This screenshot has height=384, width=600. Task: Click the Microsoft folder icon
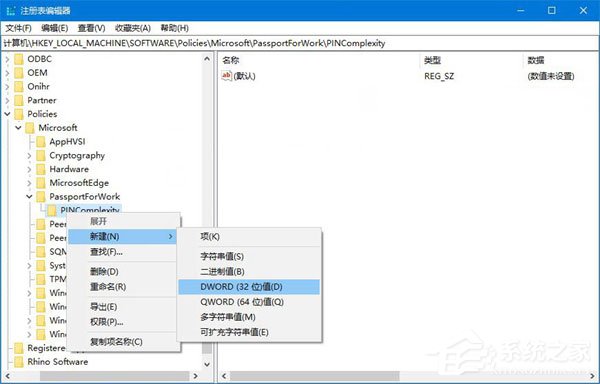pos(30,128)
